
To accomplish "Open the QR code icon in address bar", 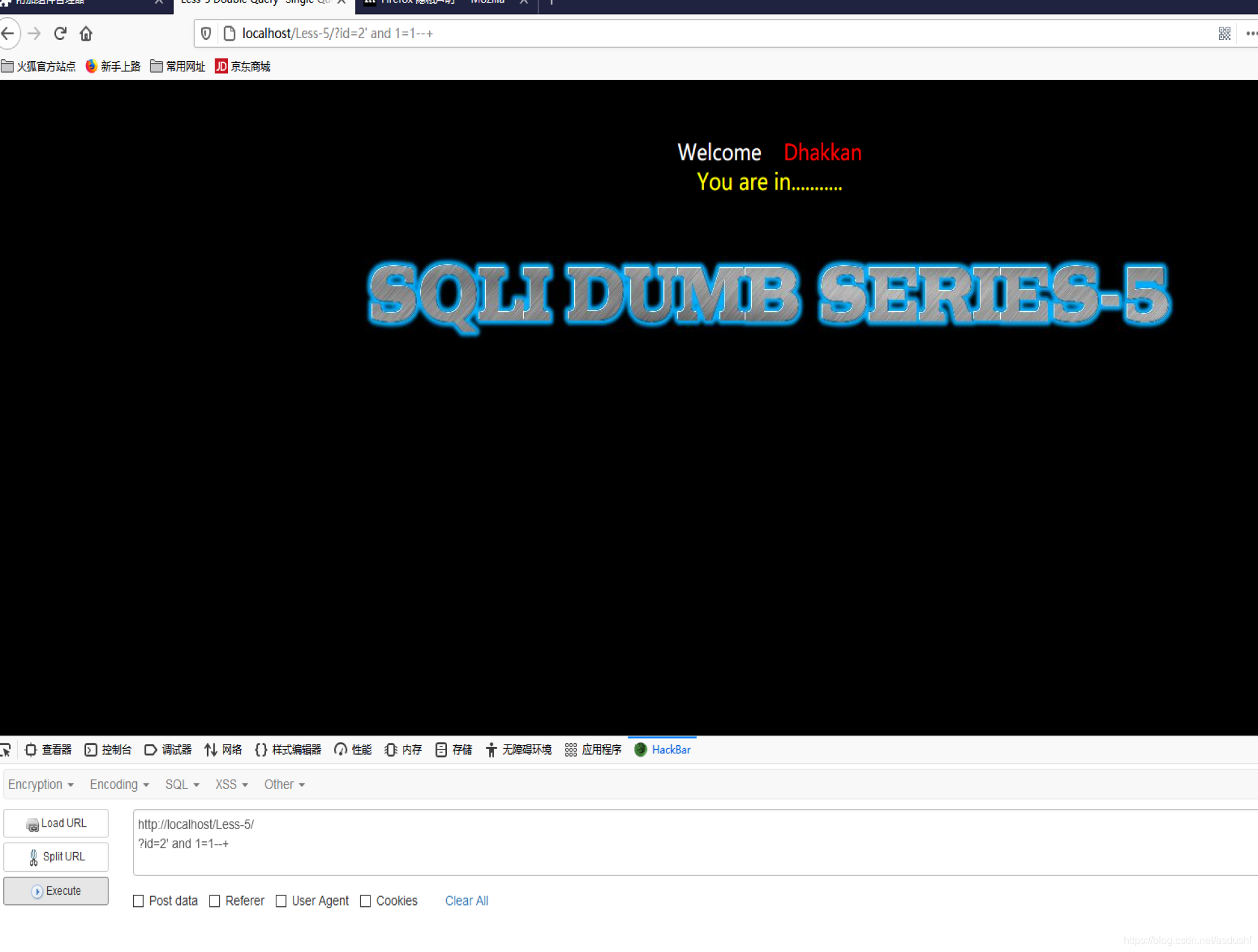I will click(1224, 34).
